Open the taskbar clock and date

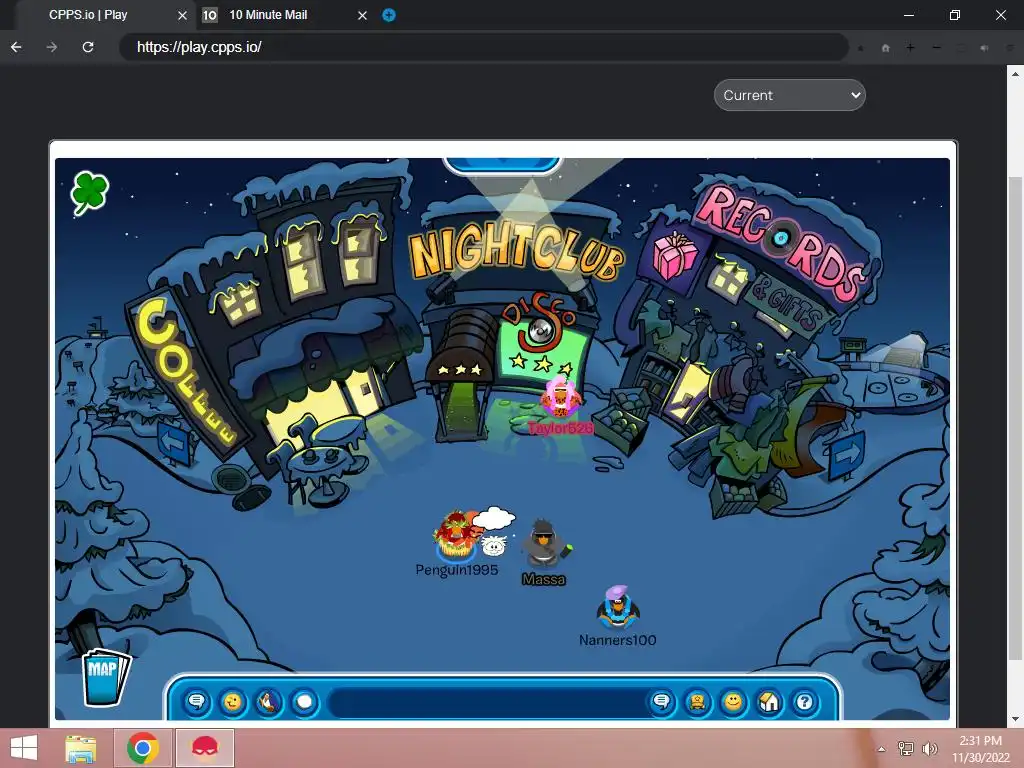980,749
